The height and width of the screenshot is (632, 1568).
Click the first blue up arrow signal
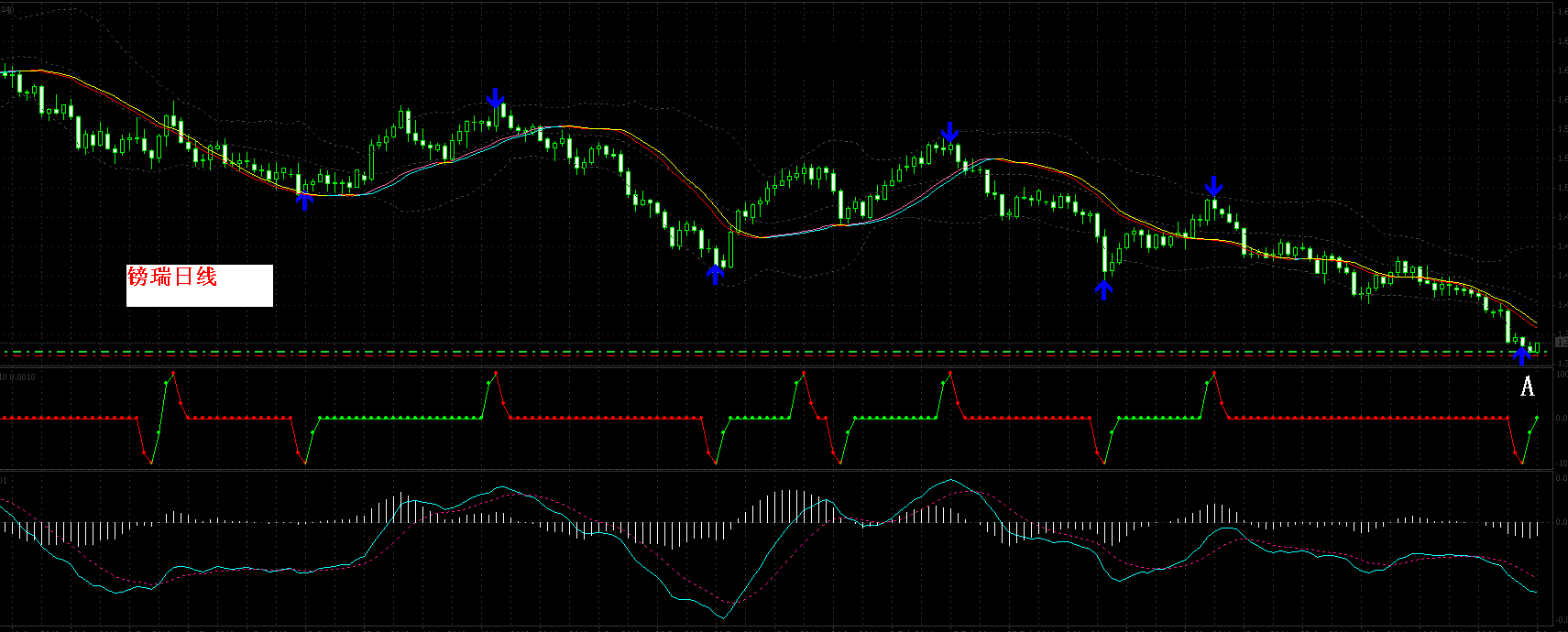[304, 201]
